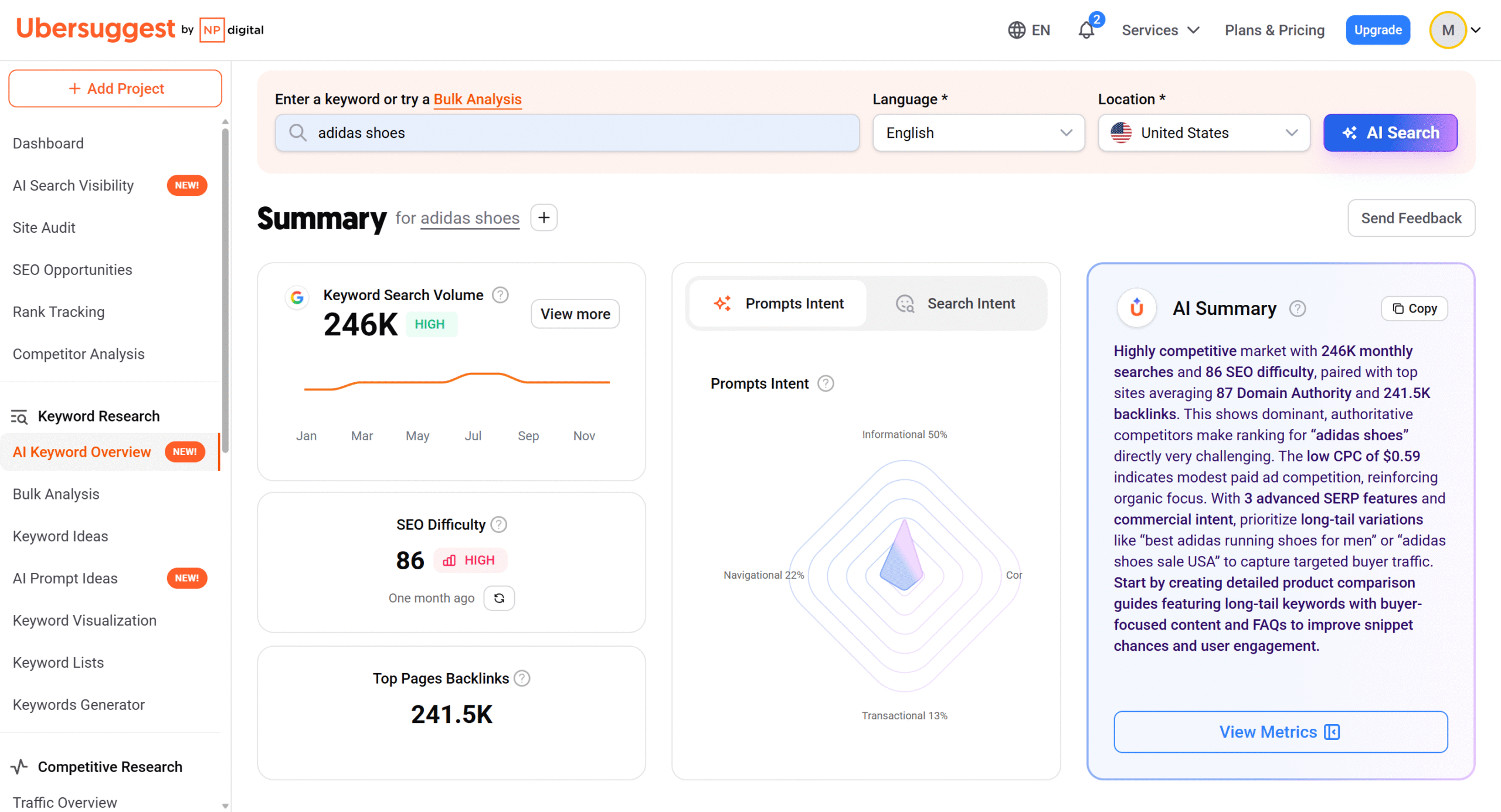The width and height of the screenshot is (1501, 812).
Task: Change the Location from United States
Action: (1203, 132)
